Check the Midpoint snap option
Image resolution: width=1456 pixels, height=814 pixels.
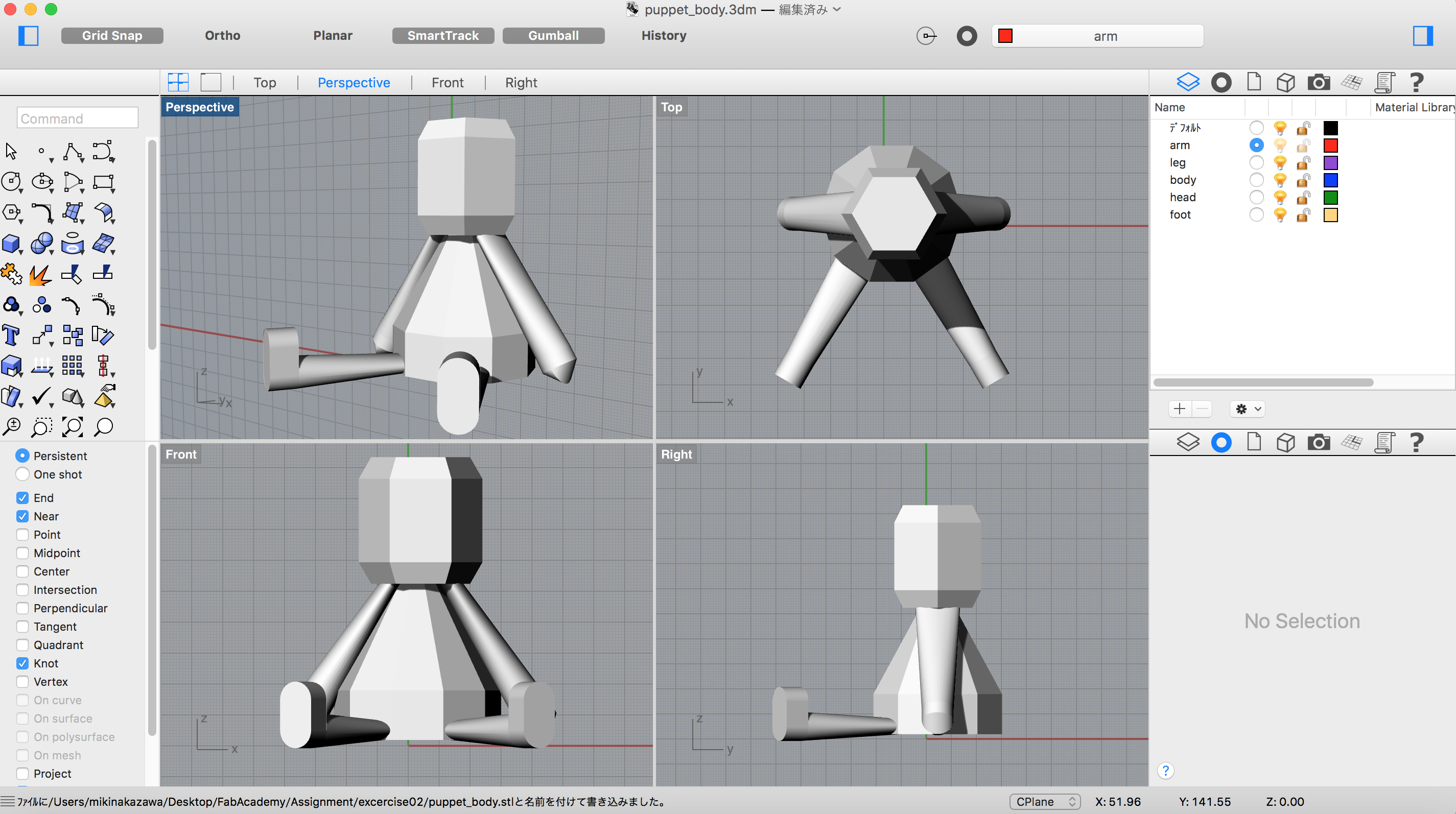22,553
